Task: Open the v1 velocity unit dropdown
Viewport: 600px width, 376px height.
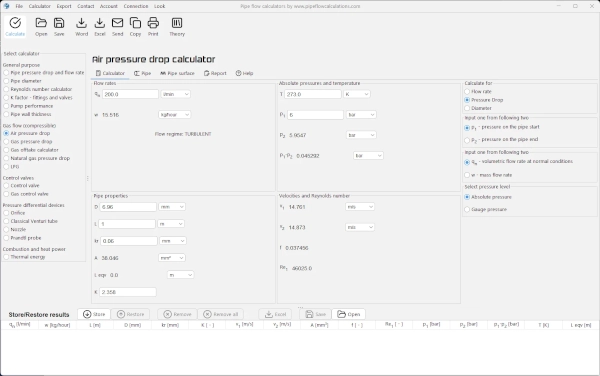Action: pos(360,207)
